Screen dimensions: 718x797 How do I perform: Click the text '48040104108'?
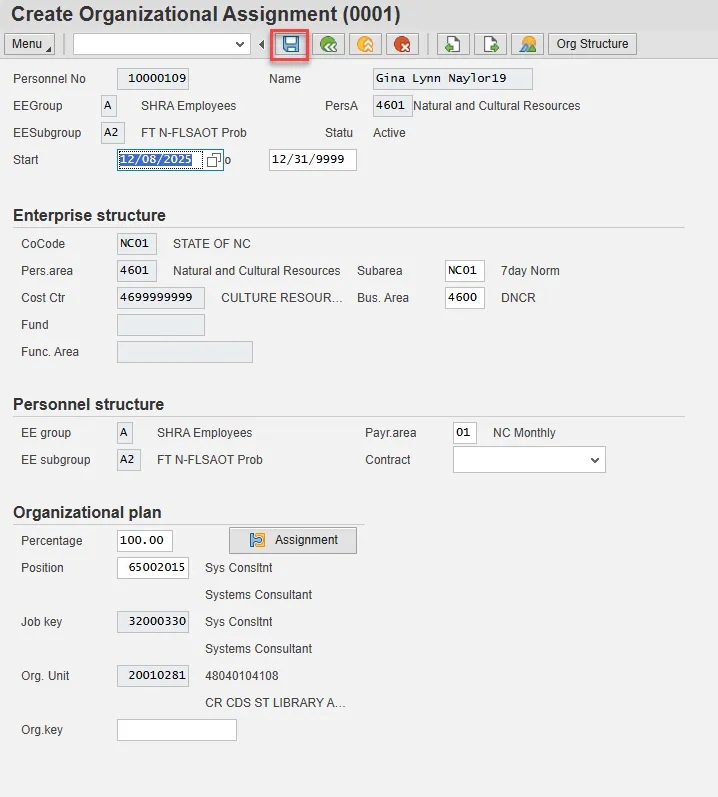[x=241, y=676]
